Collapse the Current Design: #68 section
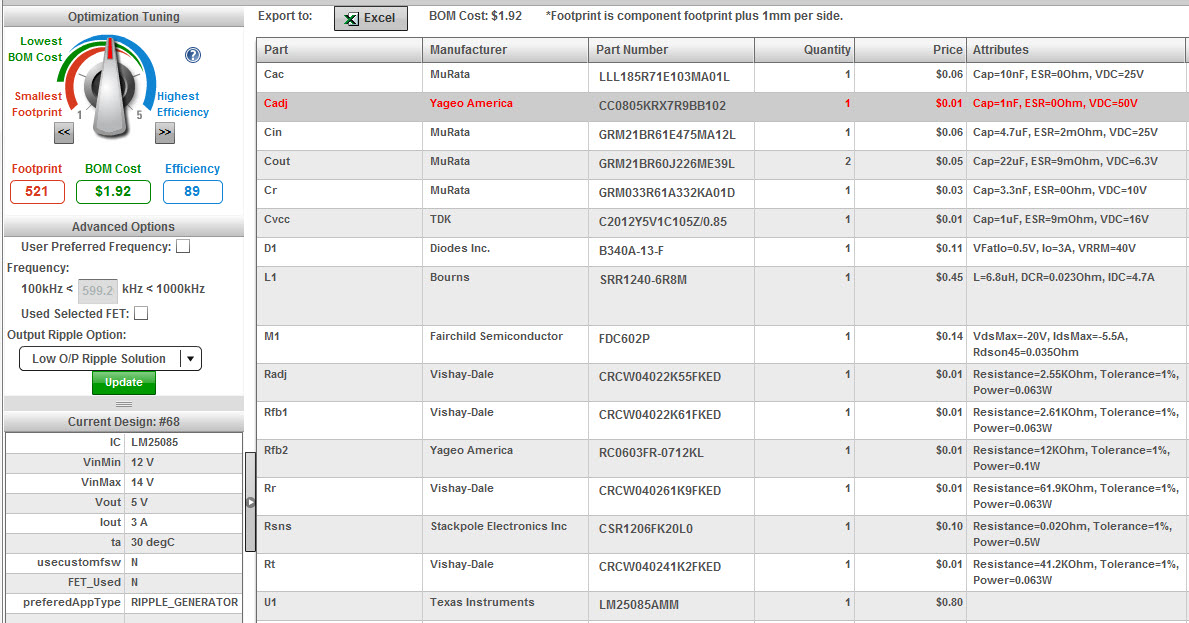The image size is (1189, 623). click(x=124, y=420)
